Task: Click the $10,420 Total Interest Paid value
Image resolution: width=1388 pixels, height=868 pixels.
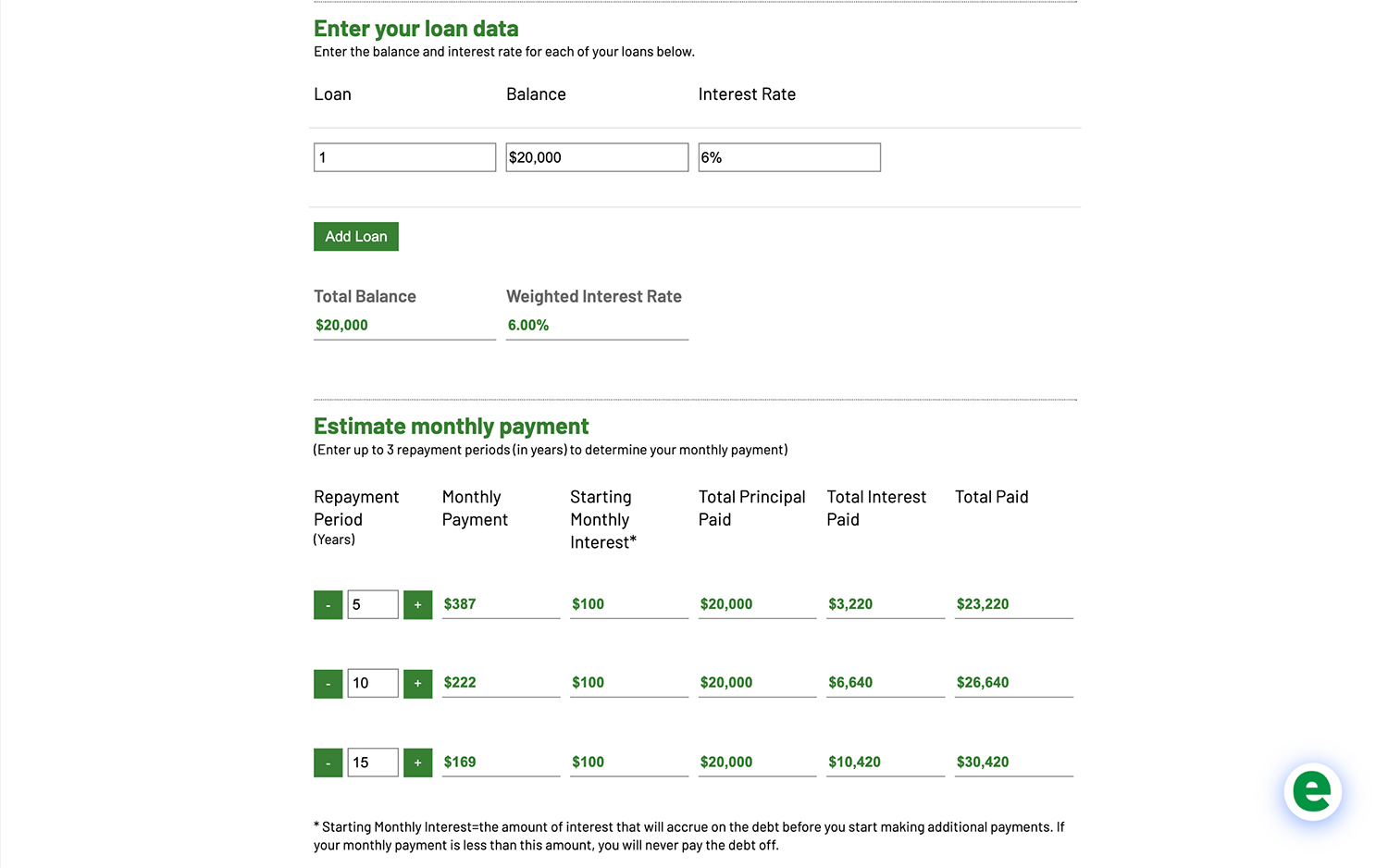Action: click(x=854, y=762)
